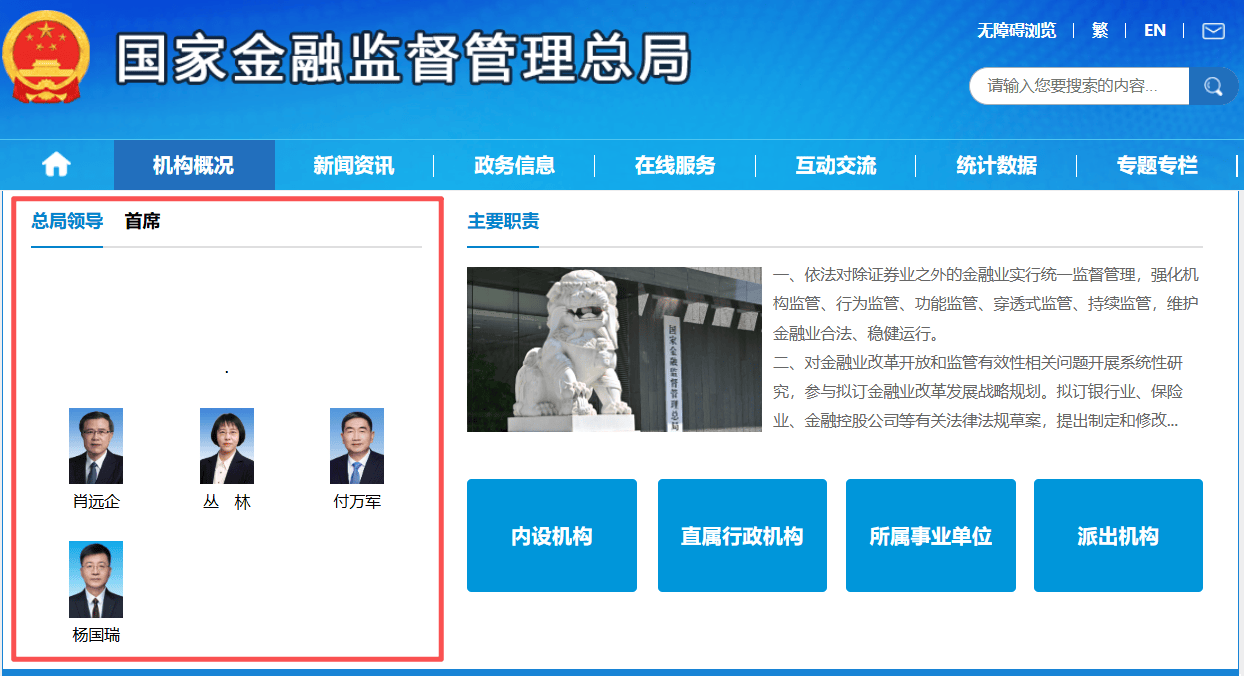This screenshot has width=1244, height=676.
Task: Open 杨国瑞's portrait photo
Action: [96, 579]
